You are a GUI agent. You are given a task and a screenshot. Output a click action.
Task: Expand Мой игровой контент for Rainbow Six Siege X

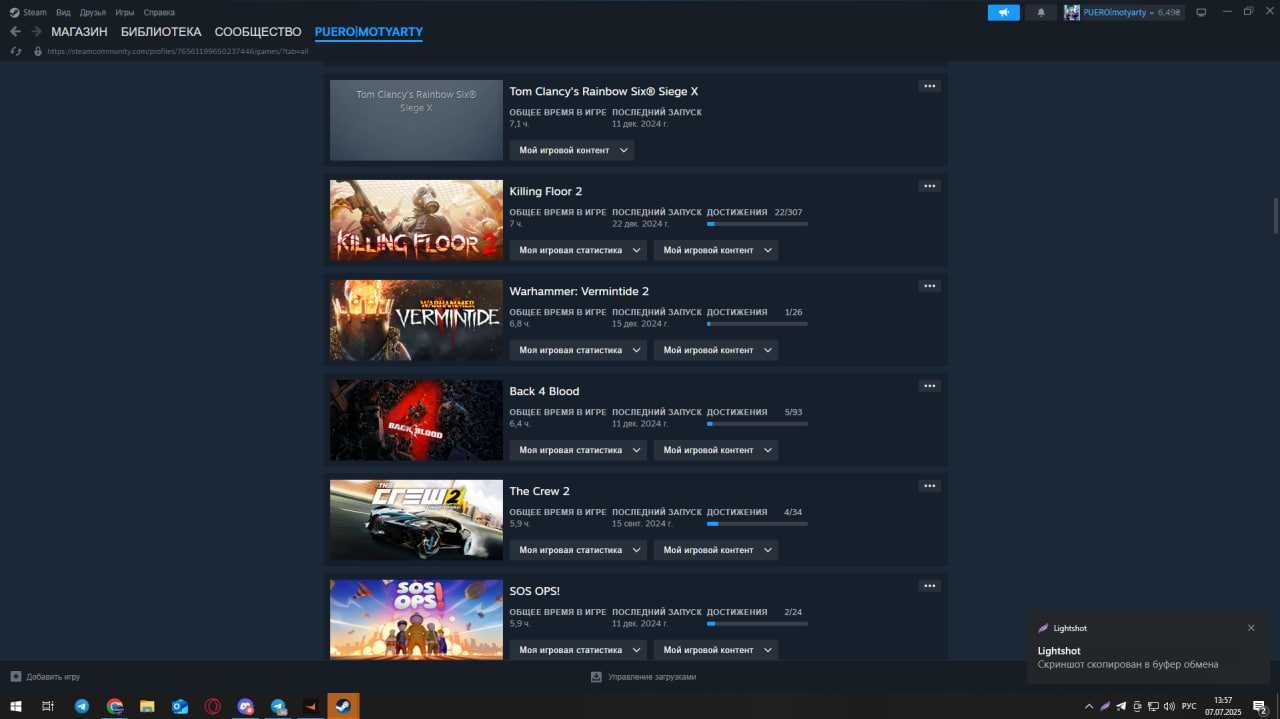click(572, 150)
